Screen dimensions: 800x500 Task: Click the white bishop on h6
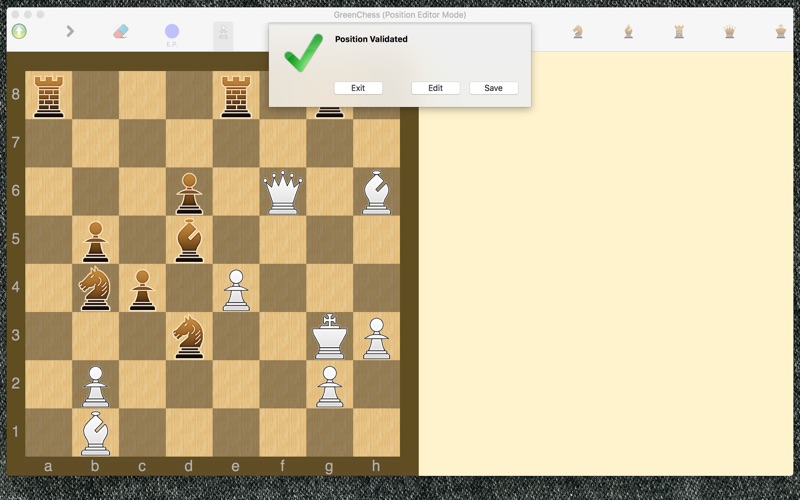click(x=377, y=192)
